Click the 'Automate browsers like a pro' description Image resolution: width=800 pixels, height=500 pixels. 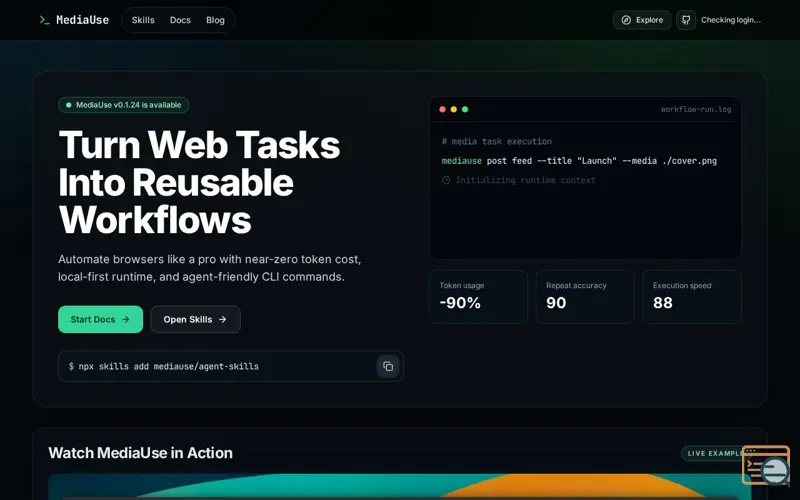click(x=210, y=268)
